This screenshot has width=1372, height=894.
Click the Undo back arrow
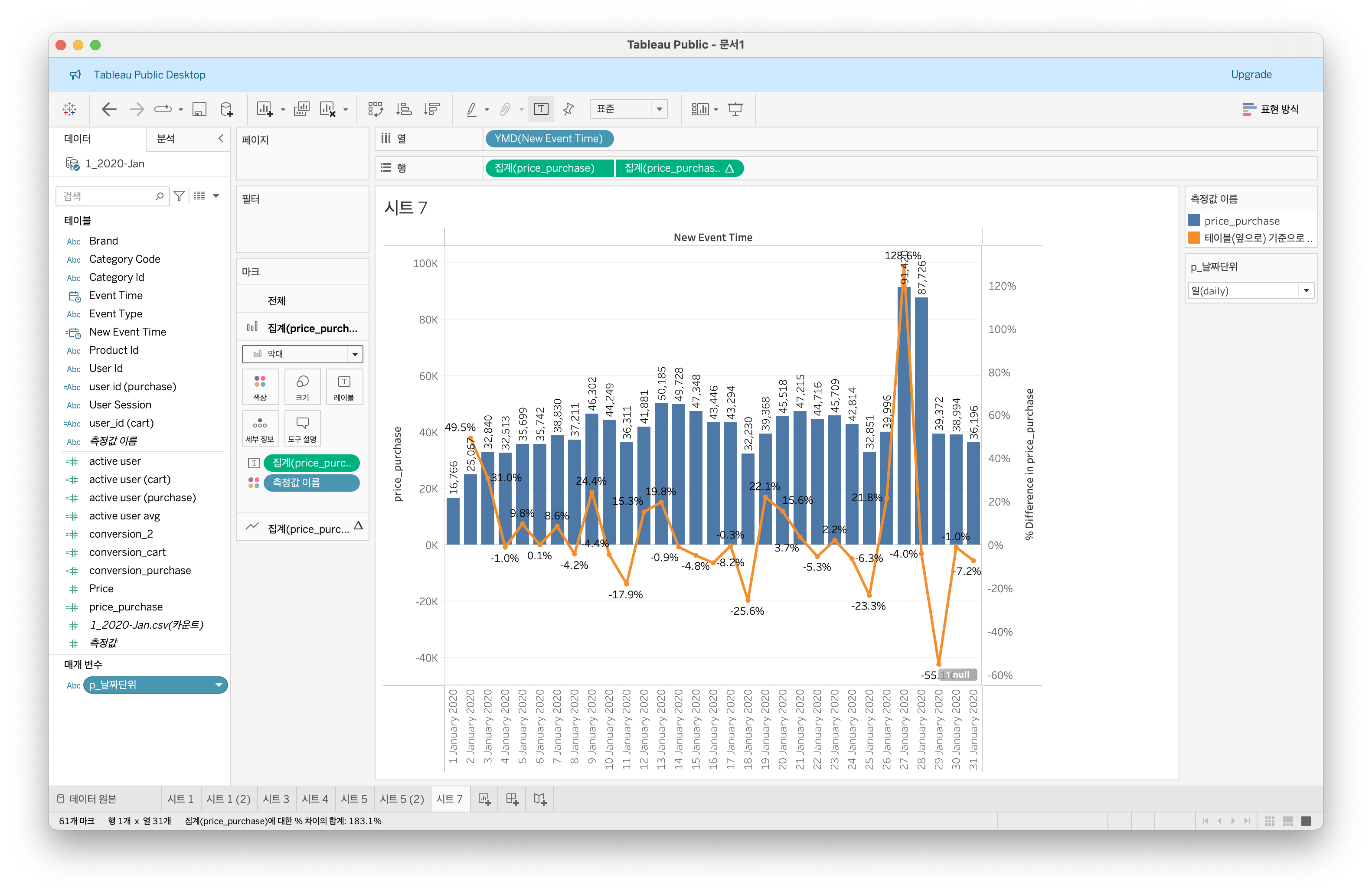pyautogui.click(x=109, y=110)
